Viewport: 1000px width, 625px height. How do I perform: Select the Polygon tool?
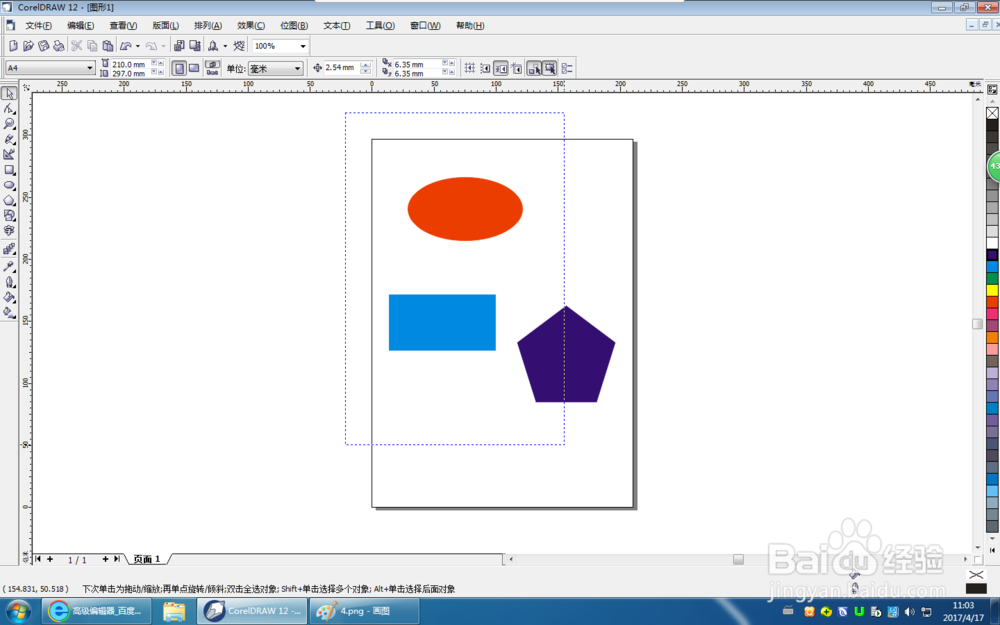(x=9, y=200)
